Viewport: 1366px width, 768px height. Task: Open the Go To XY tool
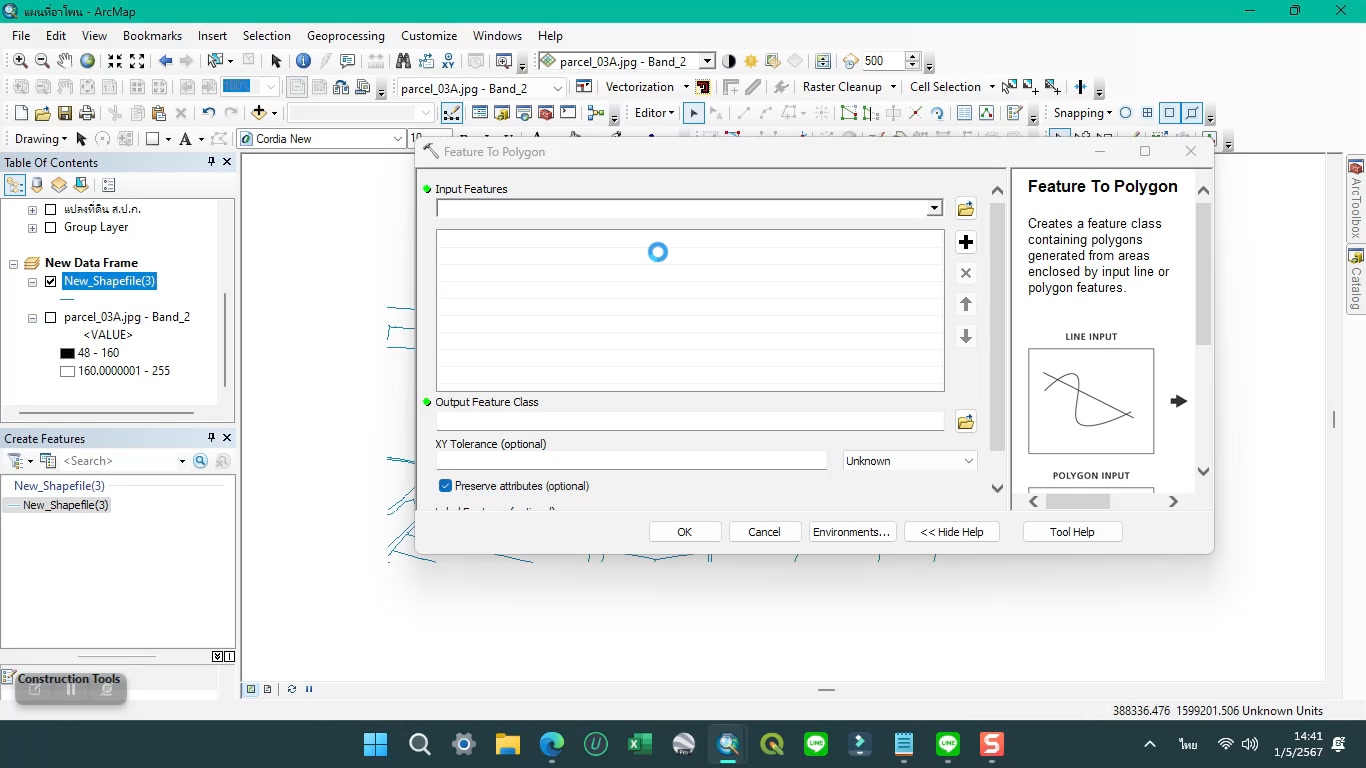click(448, 61)
